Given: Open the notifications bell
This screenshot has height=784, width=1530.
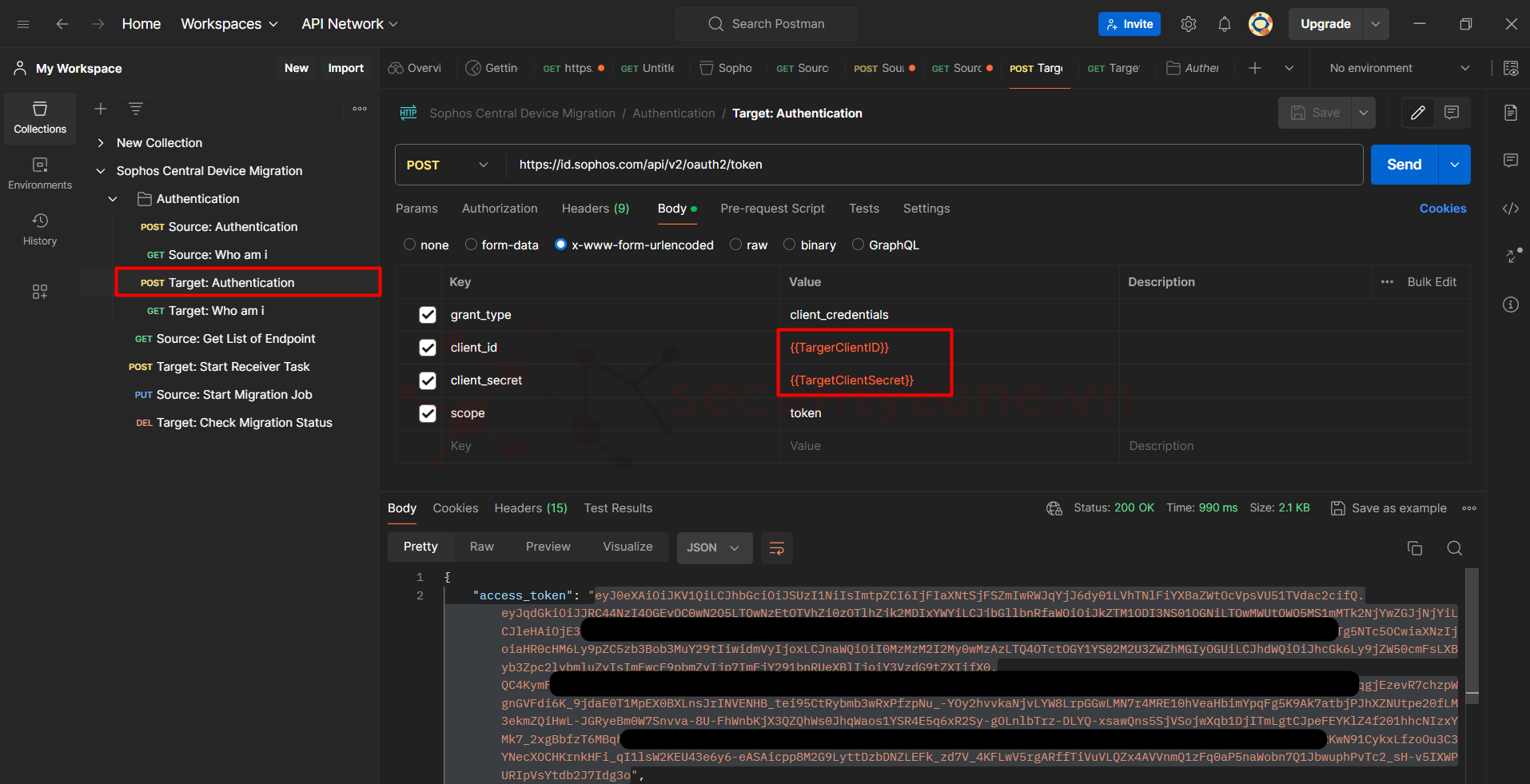Looking at the screenshot, I should coord(1225,24).
